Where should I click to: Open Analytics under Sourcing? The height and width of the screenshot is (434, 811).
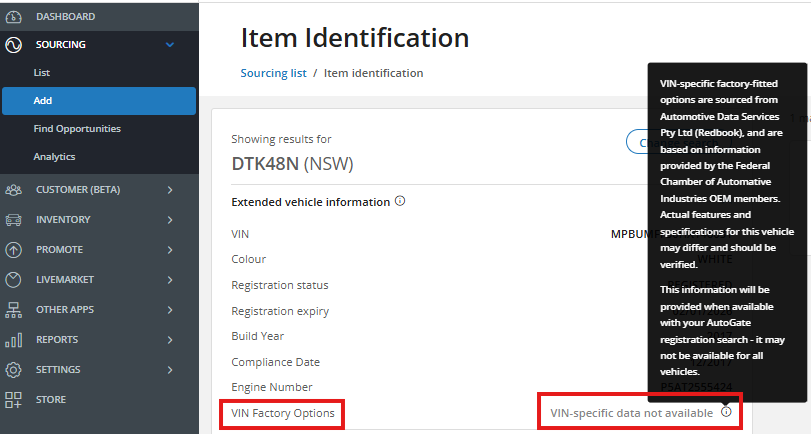54,157
